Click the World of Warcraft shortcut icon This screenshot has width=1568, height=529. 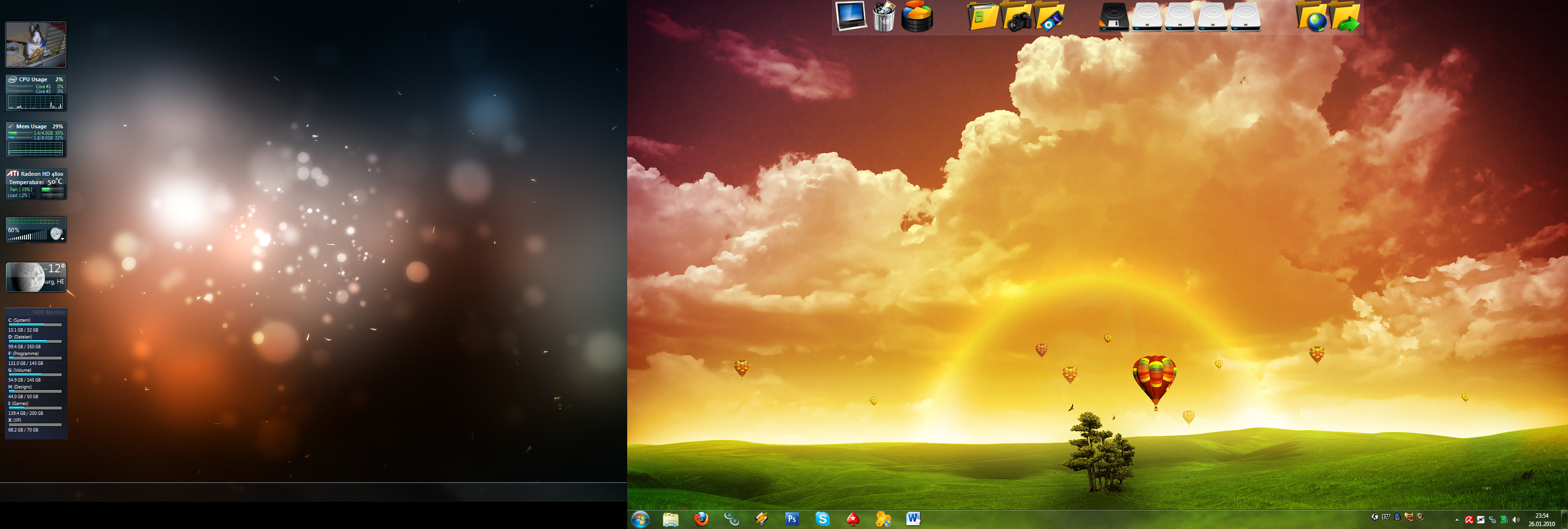[x=1420, y=517]
